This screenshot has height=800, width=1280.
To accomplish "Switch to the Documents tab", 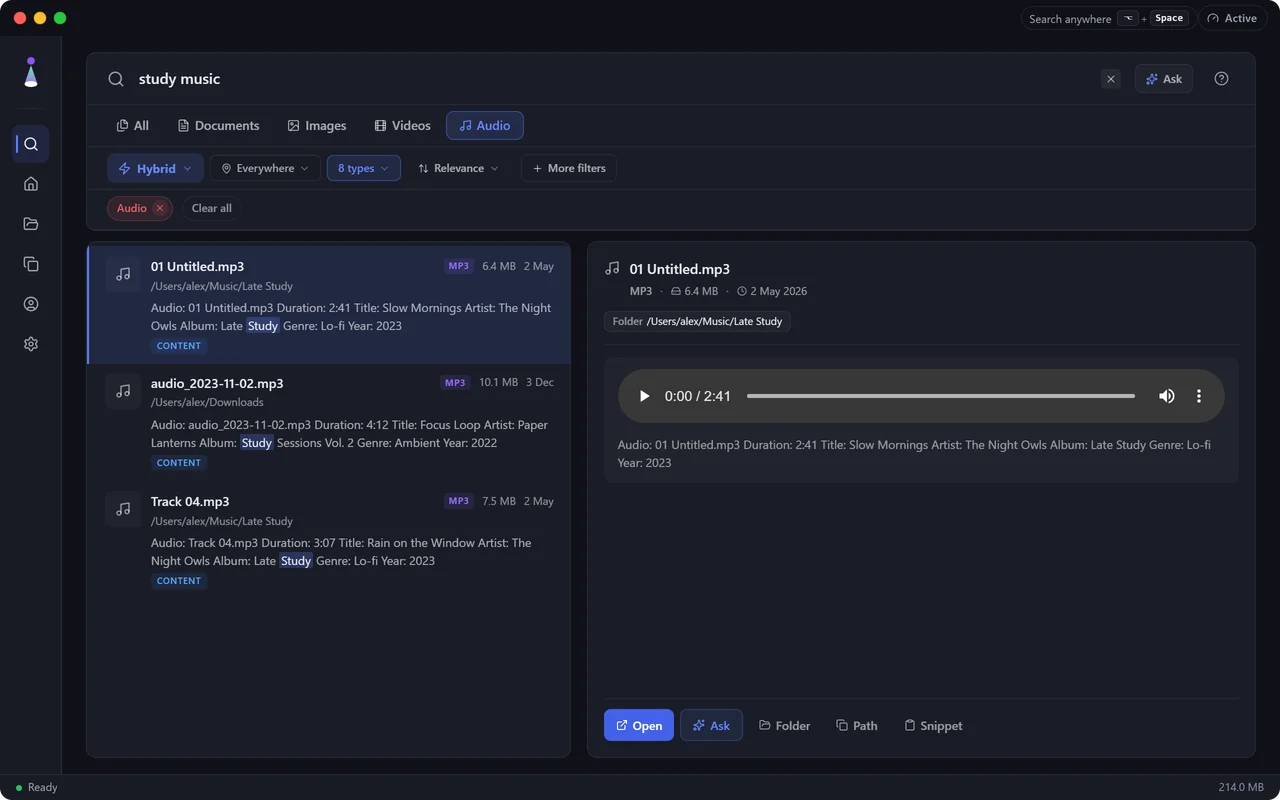I will pyautogui.click(x=218, y=126).
